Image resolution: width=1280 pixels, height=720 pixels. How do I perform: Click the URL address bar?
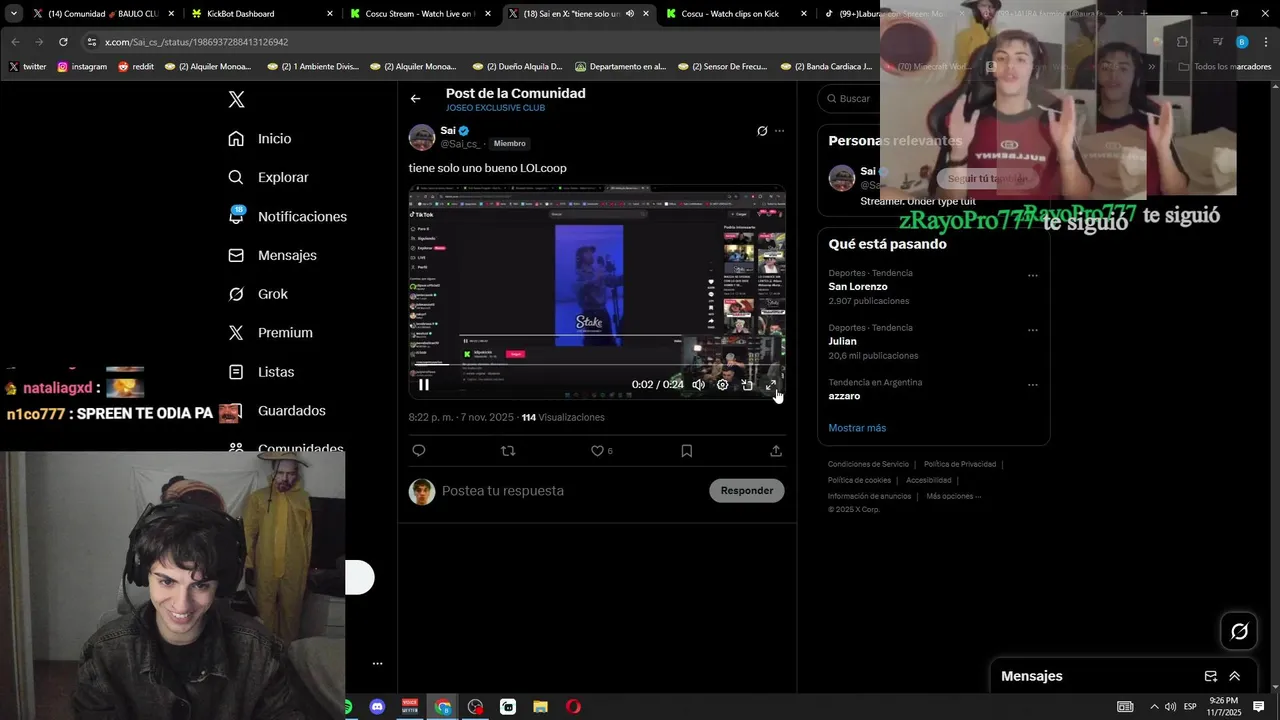click(x=480, y=42)
